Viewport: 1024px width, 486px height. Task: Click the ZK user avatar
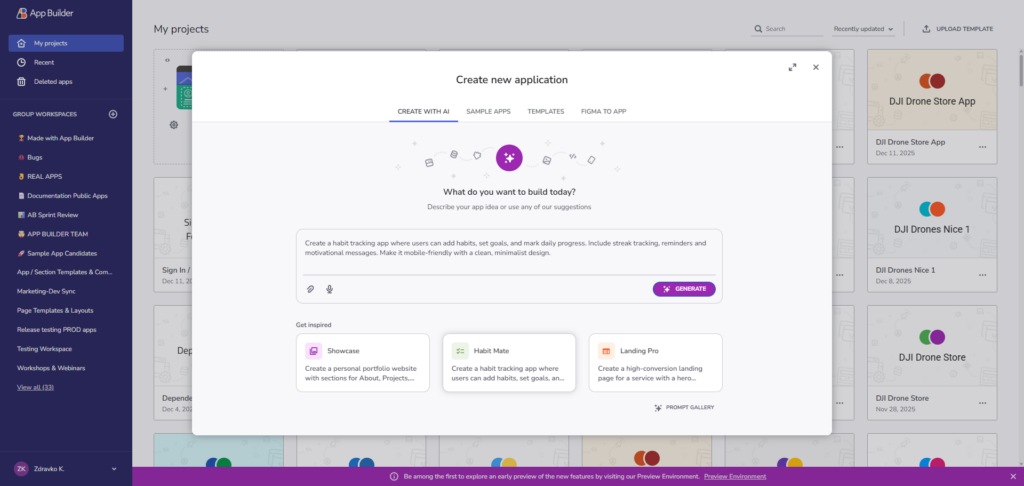coord(22,468)
